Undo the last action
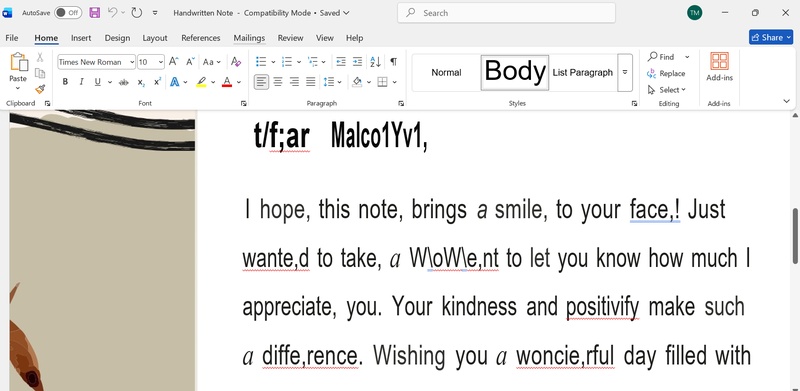The height and width of the screenshot is (391, 800). tap(113, 13)
